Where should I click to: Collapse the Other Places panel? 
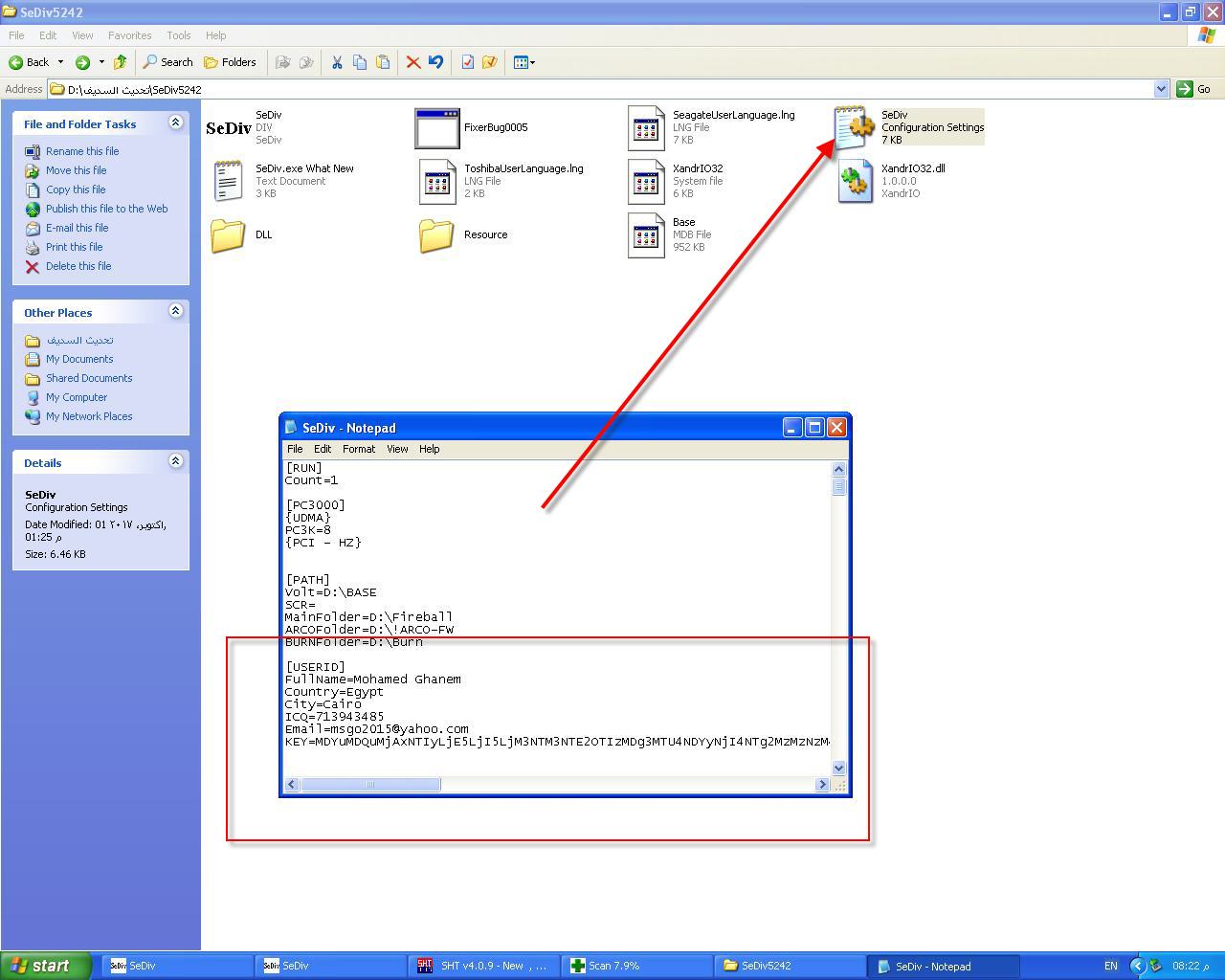pyautogui.click(x=175, y=311)
